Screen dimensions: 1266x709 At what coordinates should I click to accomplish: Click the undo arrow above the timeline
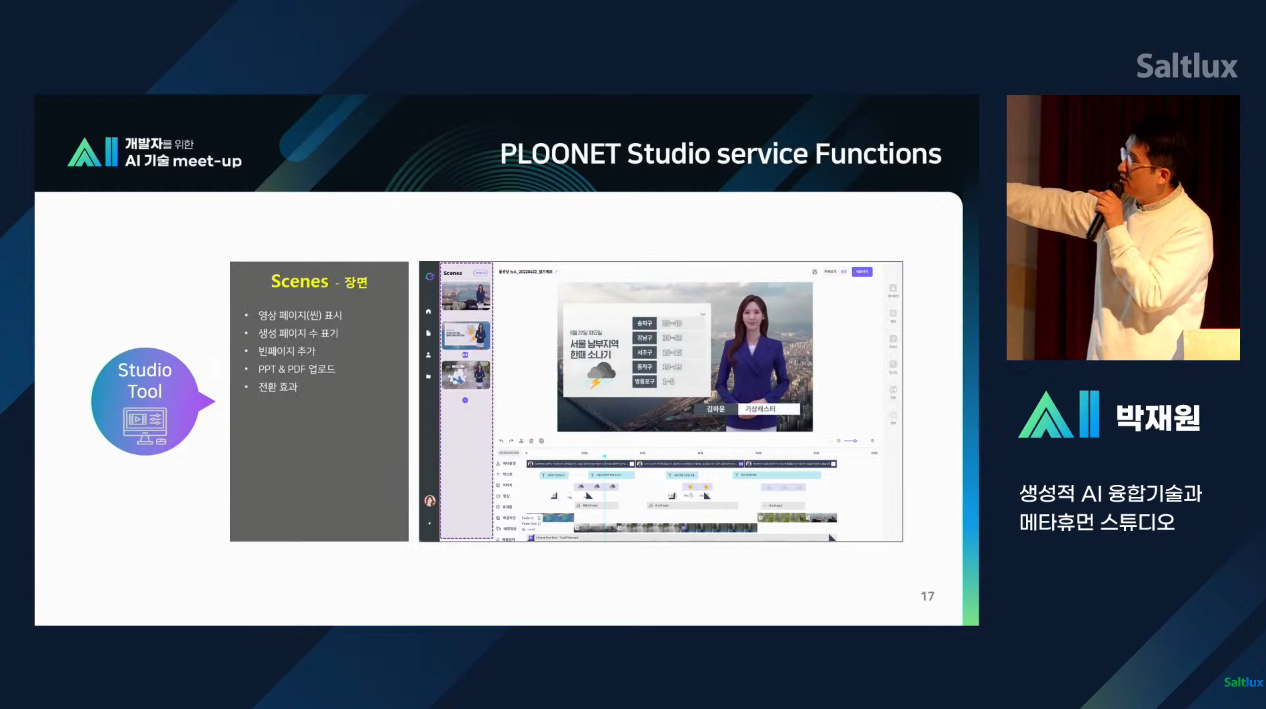coord(501,441)
